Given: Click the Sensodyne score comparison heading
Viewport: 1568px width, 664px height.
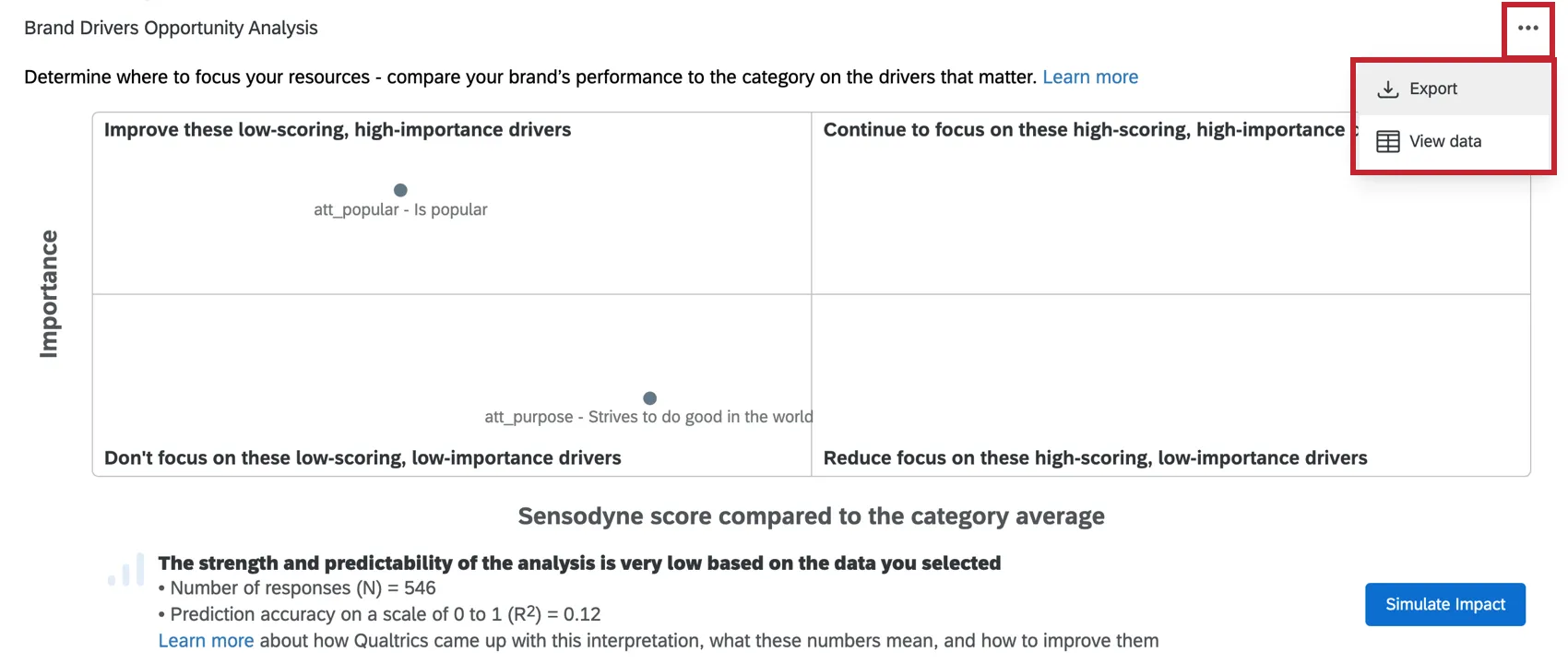Looking at the screenshot, I should coord(811,516).
